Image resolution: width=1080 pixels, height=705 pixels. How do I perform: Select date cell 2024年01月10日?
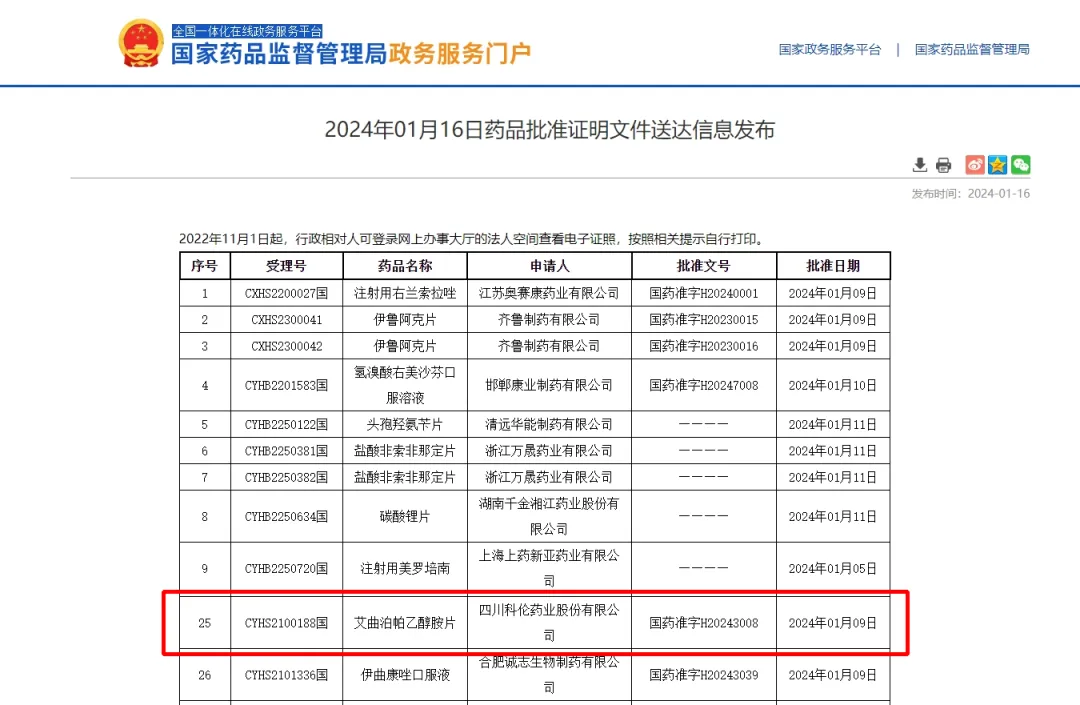[x=833, y=386]
